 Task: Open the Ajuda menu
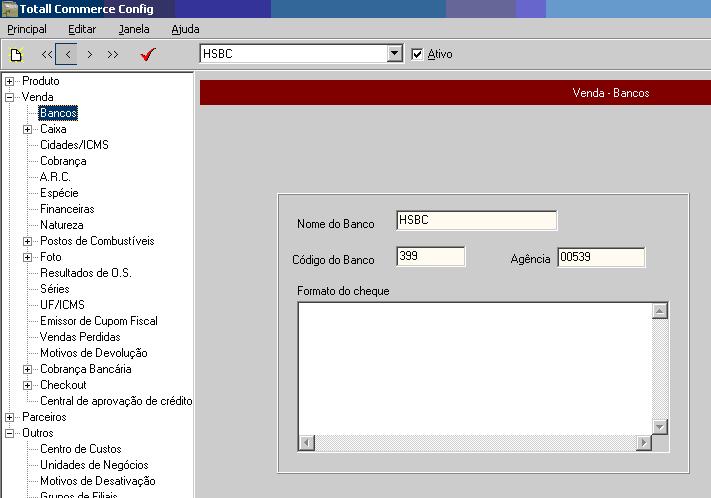(185, 29)
